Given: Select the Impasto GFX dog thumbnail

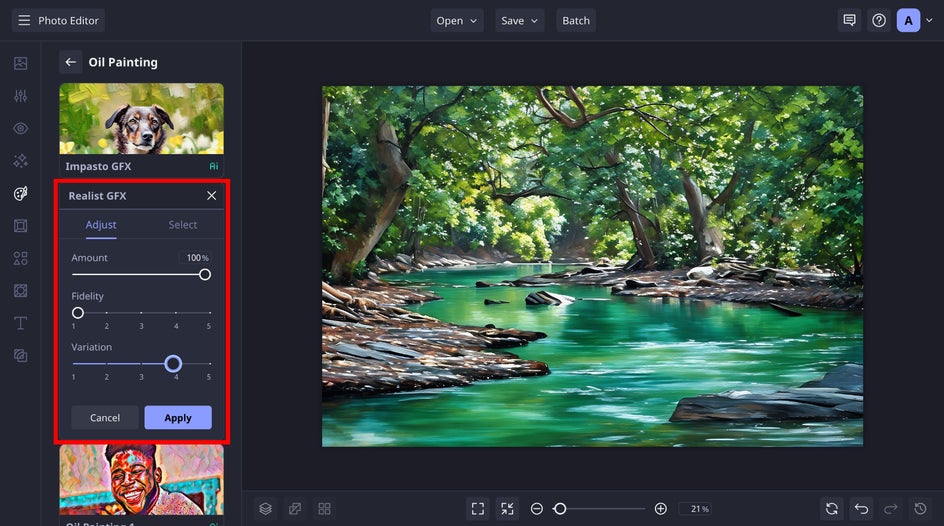Looking at the screenshot, I should [141, 119].
